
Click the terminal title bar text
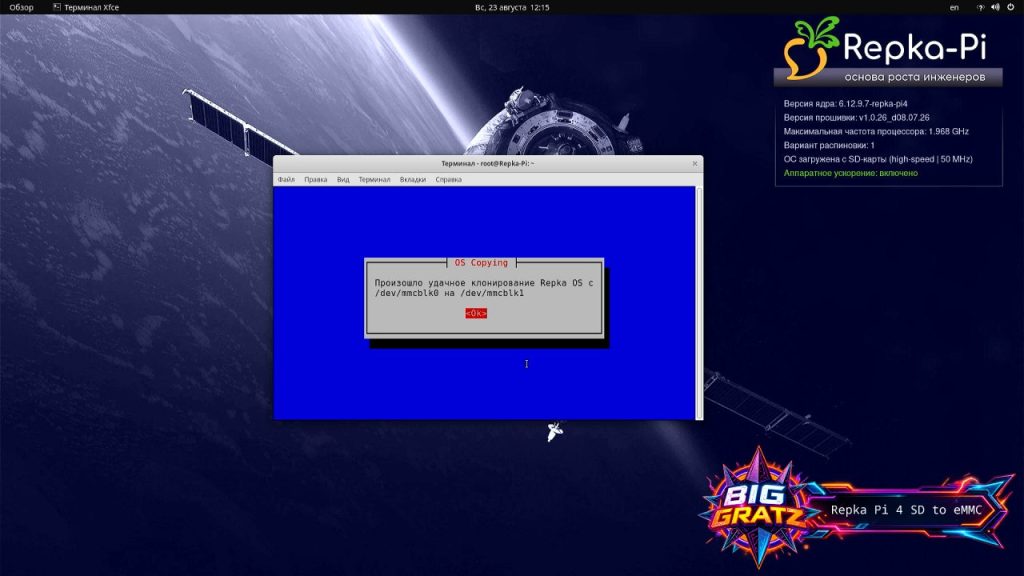pyautogui.click(x=488, y=163)
